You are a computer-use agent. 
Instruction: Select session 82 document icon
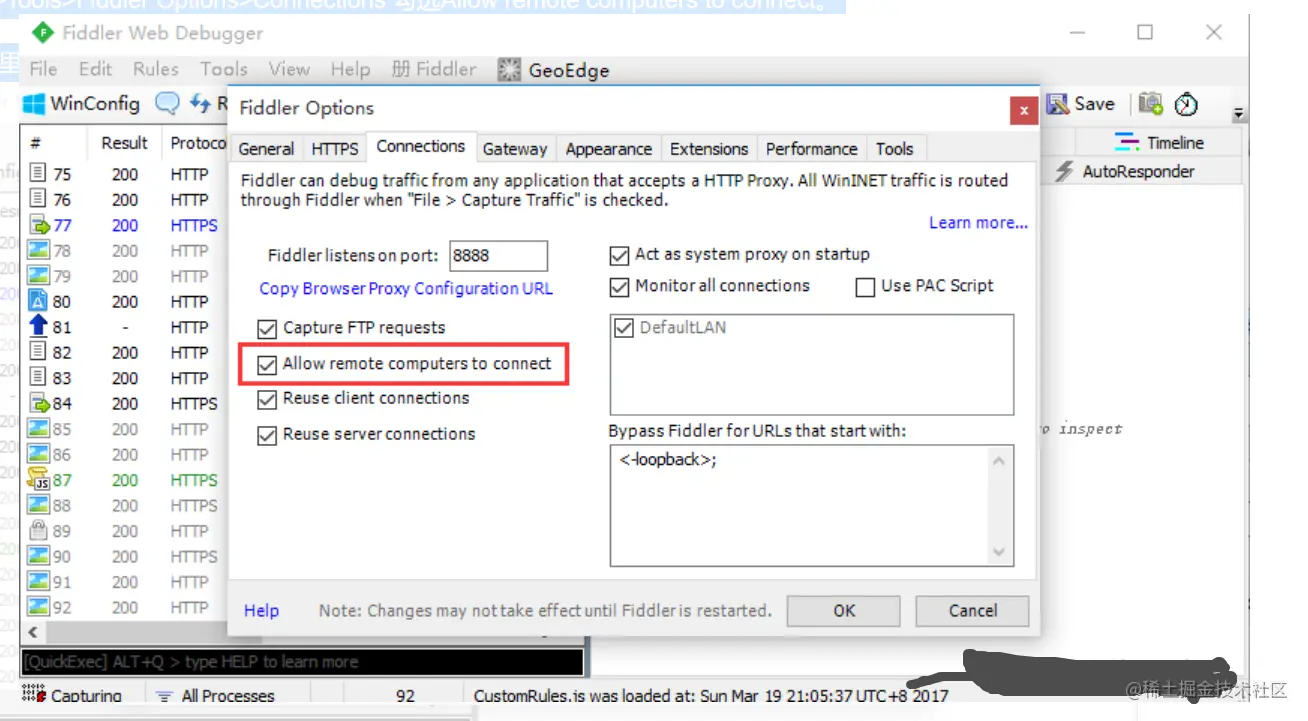pyautogui.click(x=38, y=352)
